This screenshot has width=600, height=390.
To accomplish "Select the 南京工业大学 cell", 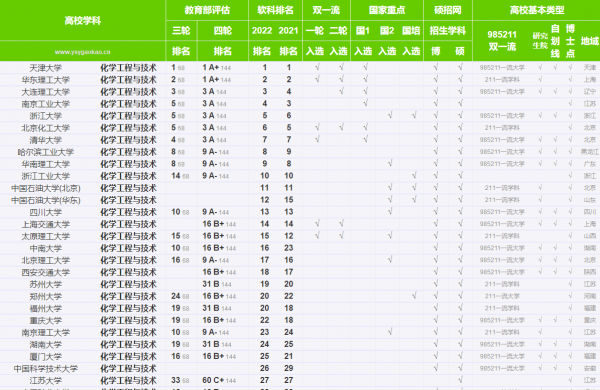I will [x=46, y=104].
